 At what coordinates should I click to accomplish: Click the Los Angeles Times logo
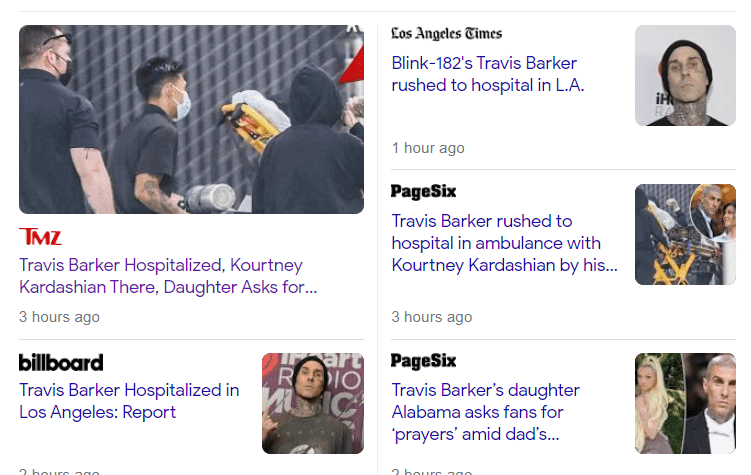[x=446, y=34]
